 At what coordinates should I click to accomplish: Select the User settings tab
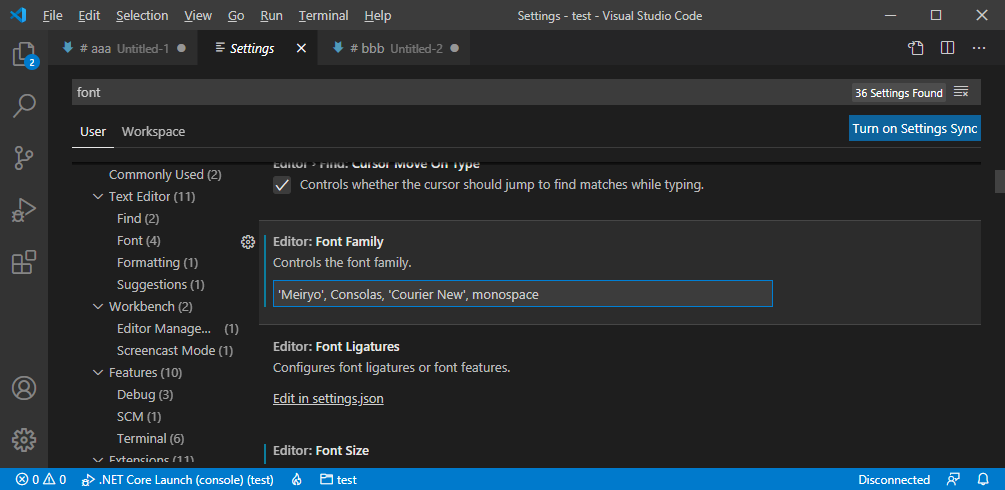93,131
